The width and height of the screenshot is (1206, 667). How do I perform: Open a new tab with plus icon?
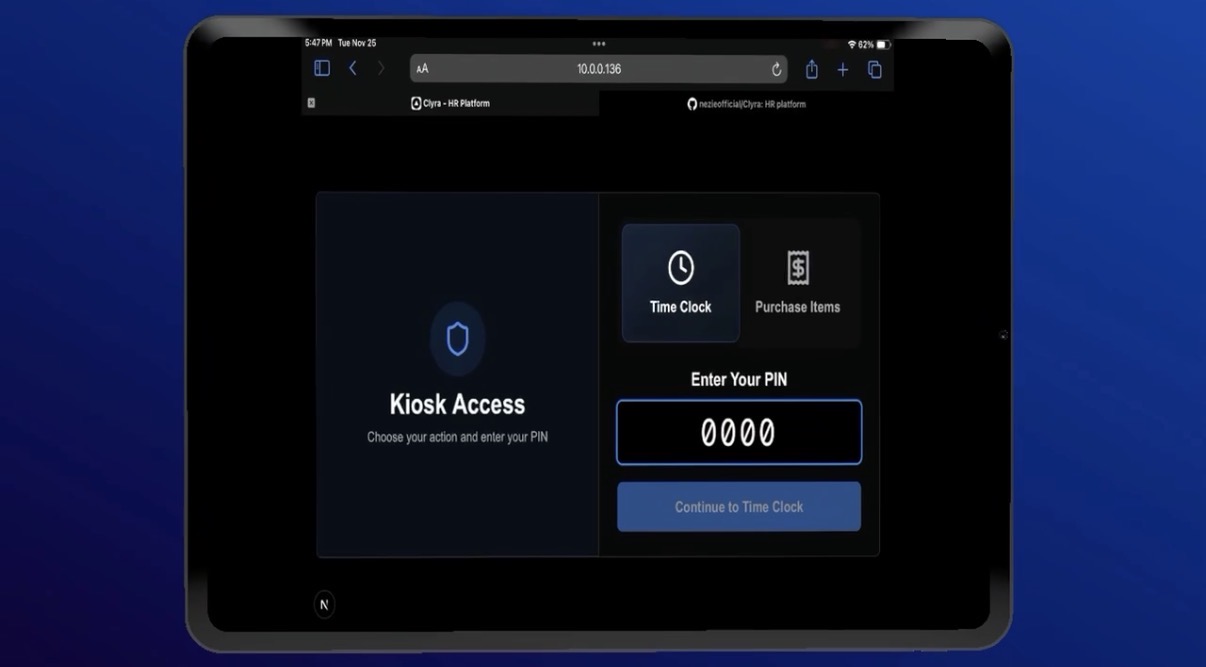843,69
